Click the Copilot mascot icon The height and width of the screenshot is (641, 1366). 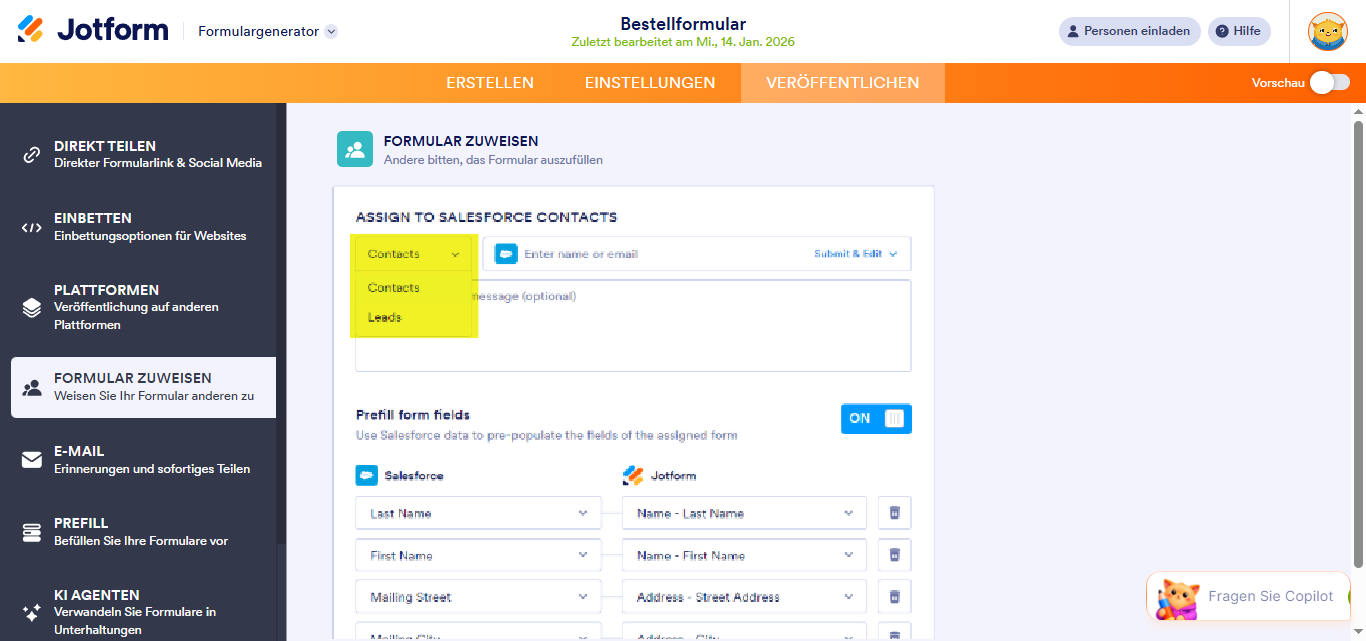click(x=1178, y=599)
